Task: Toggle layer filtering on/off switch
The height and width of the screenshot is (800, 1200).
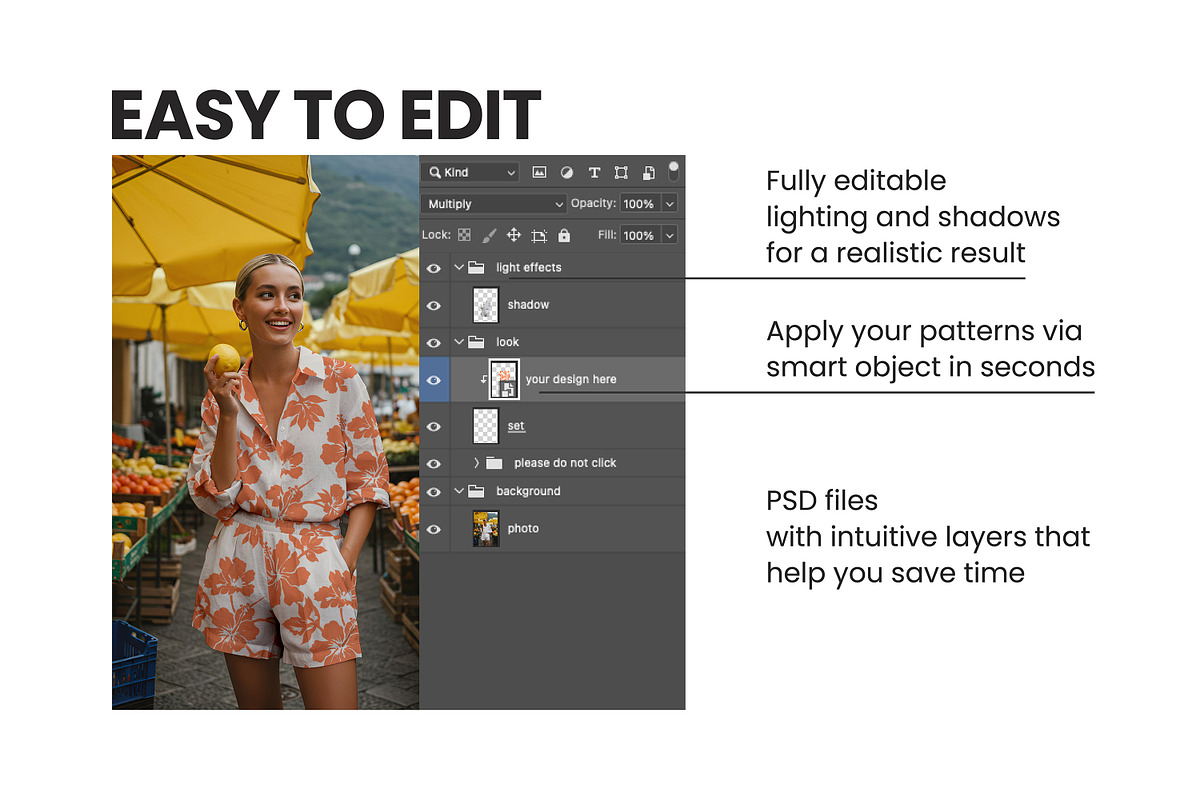Action: click(674, 171)
